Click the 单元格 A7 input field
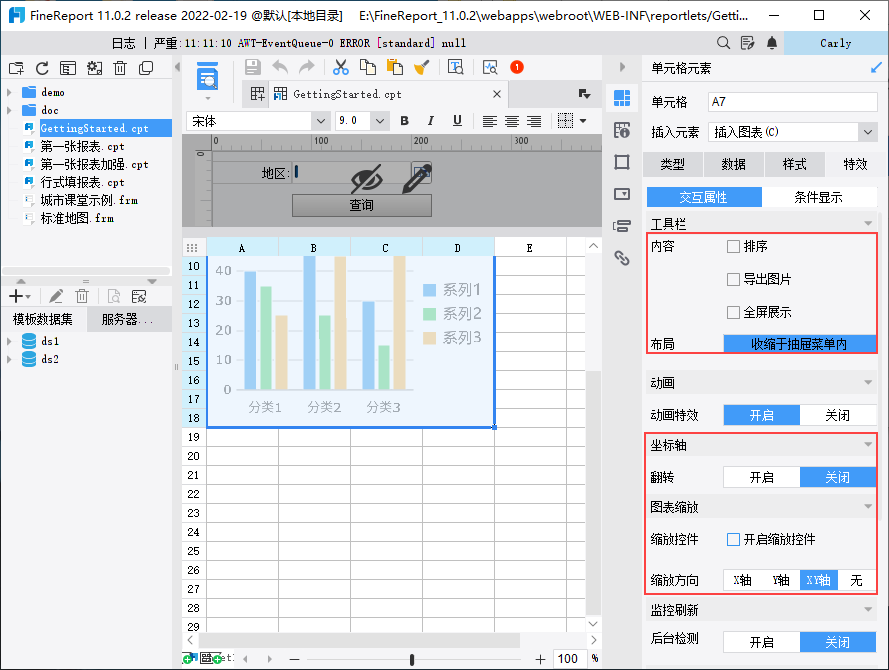 [x=793, y=102]
